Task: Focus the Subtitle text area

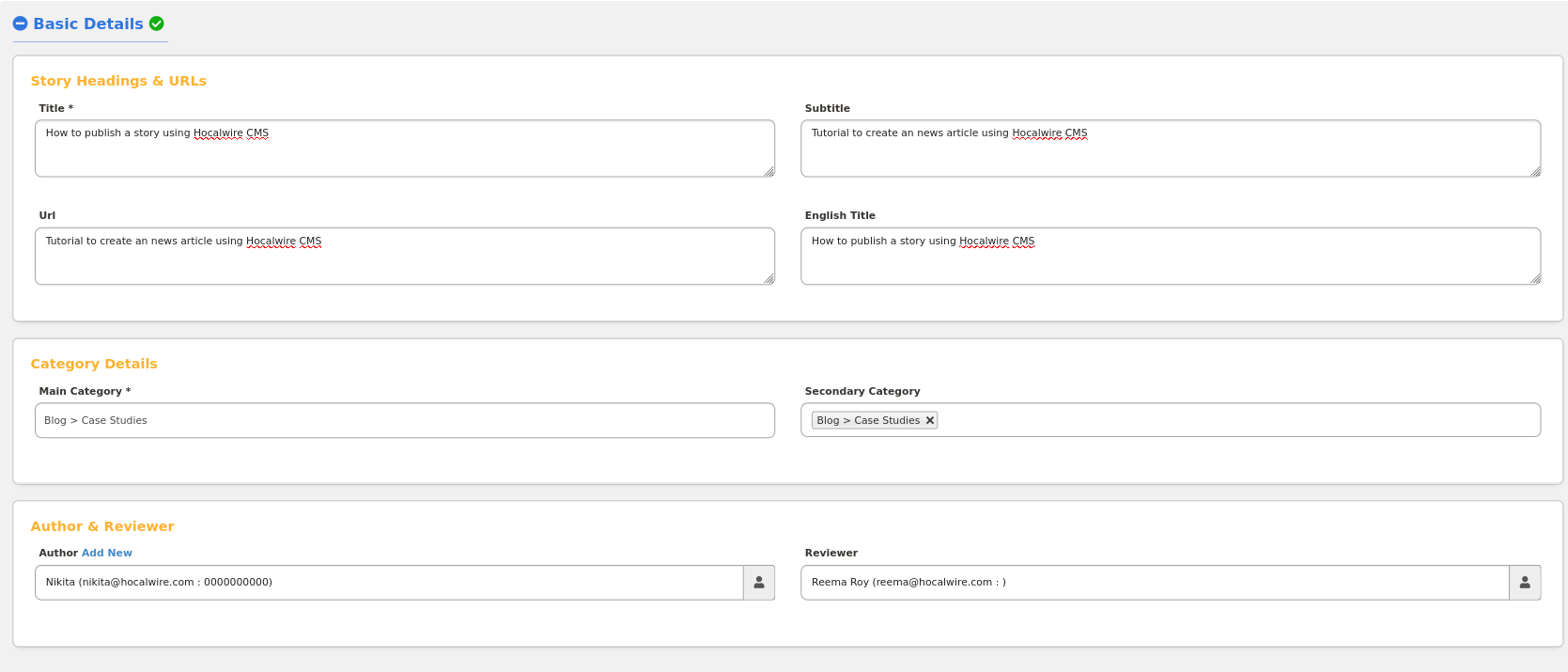Action: click(1170, 148)
